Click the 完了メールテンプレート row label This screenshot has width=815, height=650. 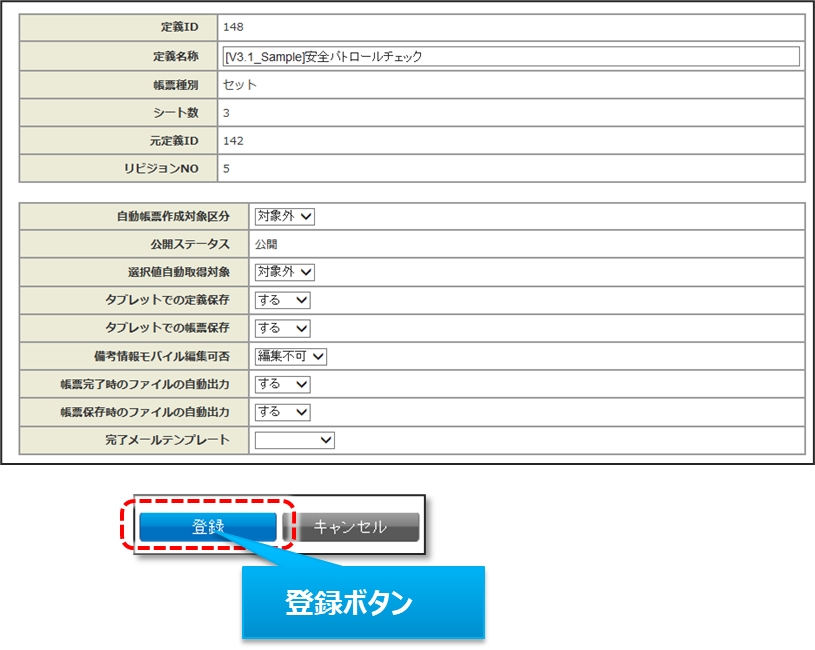[x=167, y=440]
